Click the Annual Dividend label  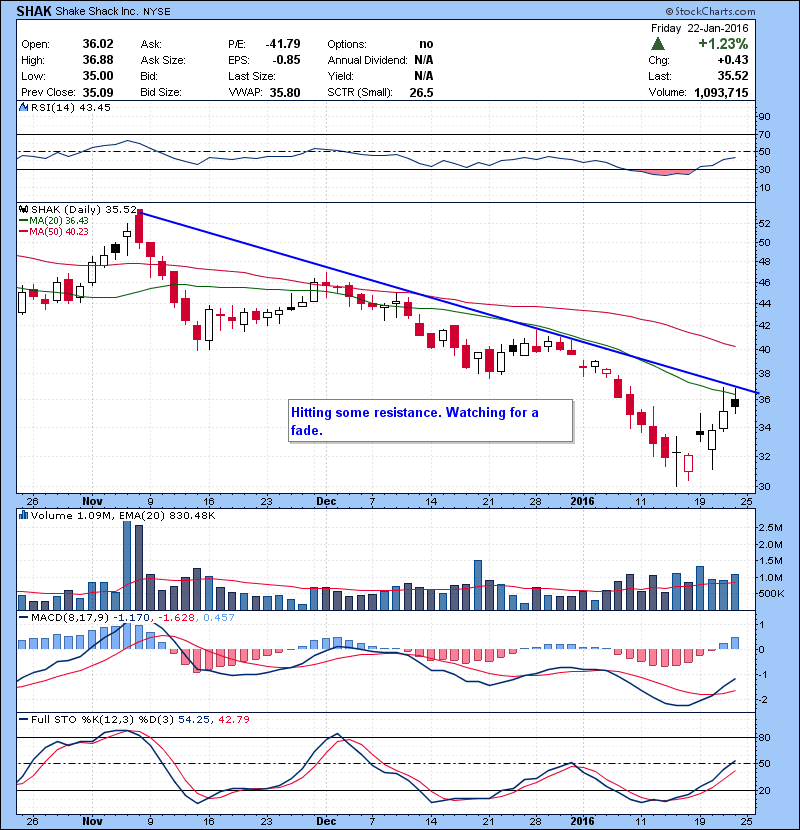tap(367, 60)
